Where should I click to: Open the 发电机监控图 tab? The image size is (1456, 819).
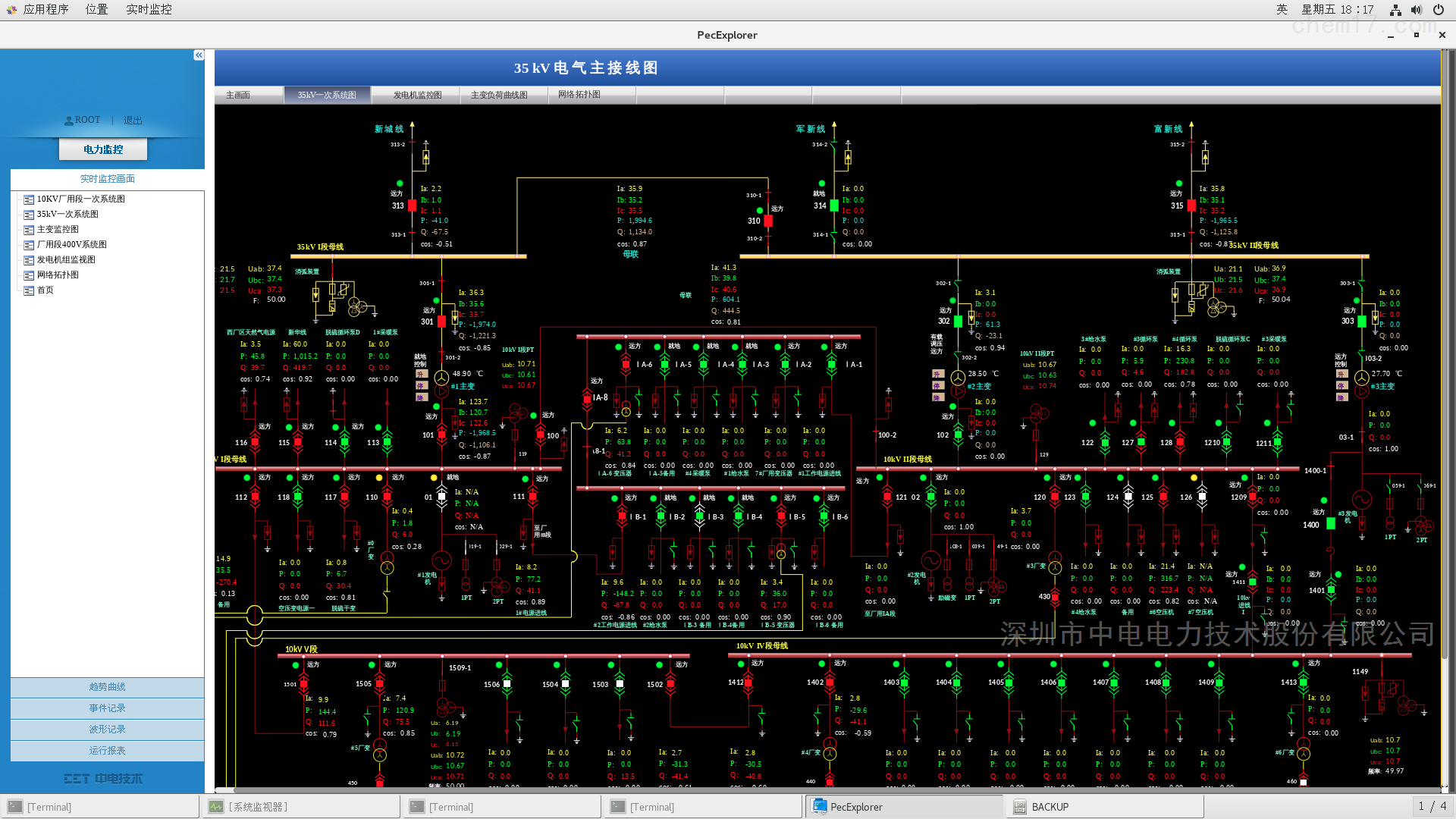point(417,95)
